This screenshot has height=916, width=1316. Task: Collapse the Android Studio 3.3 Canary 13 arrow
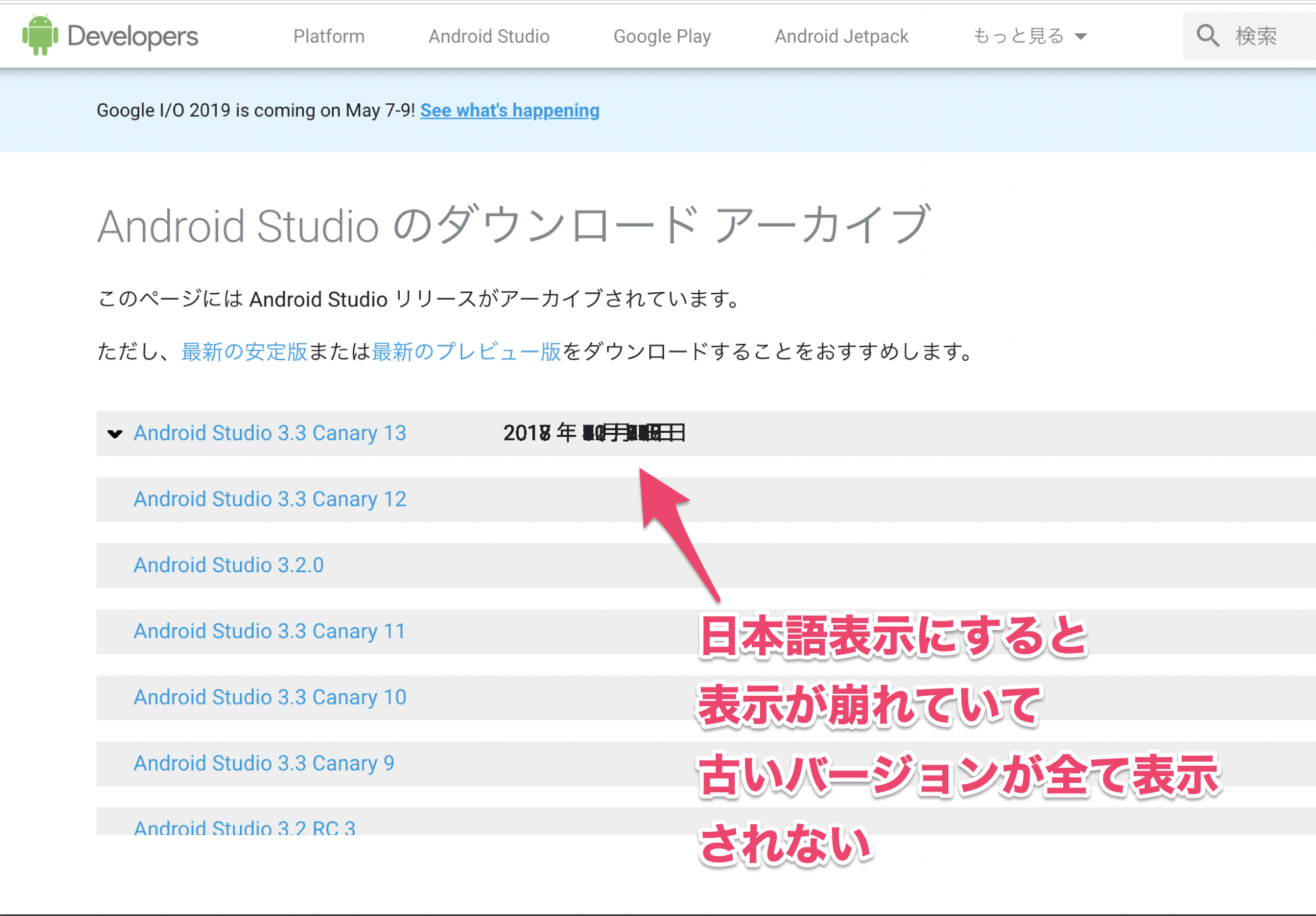[115, 434]
